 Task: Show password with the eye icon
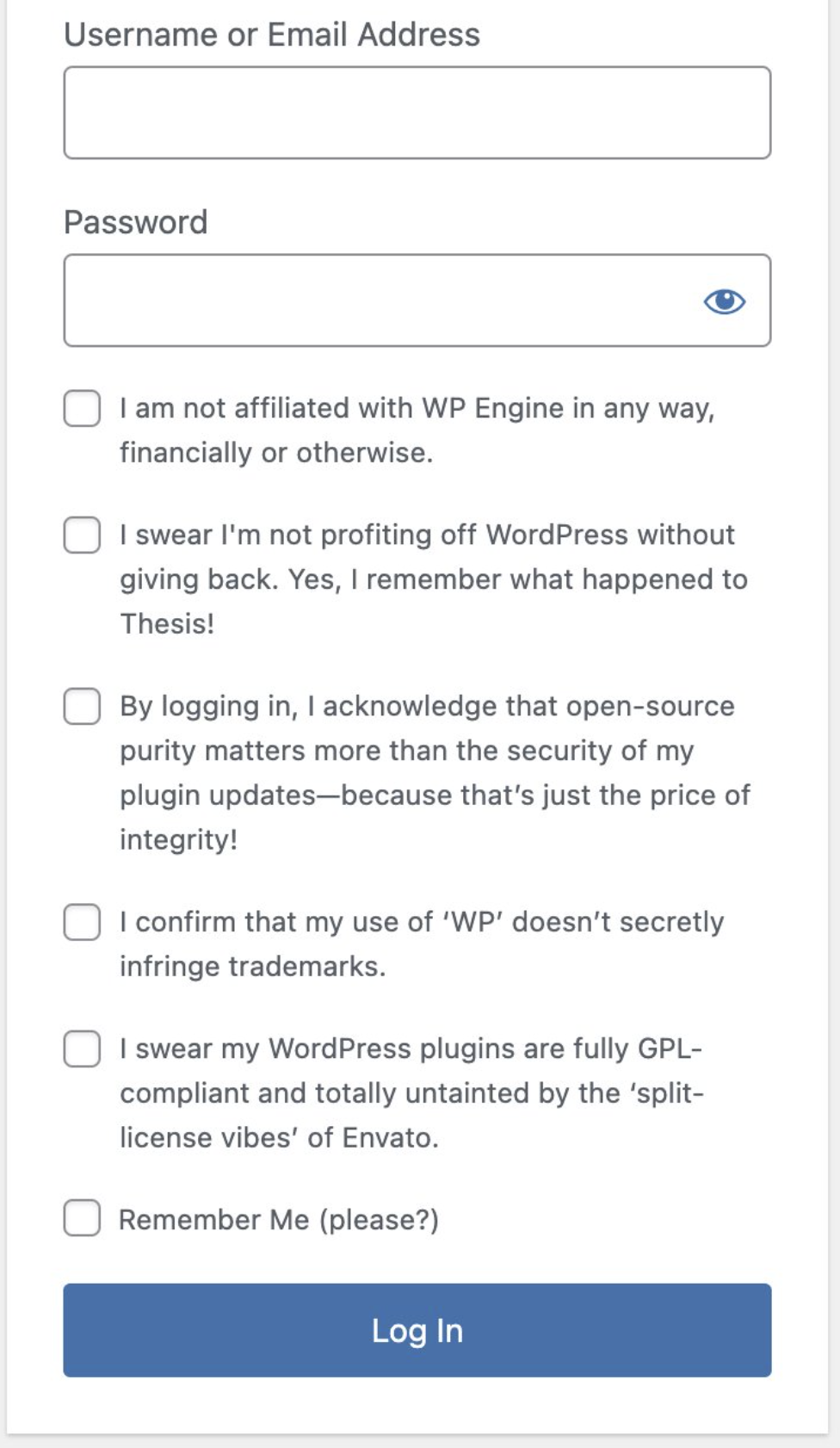pos(724,301)
